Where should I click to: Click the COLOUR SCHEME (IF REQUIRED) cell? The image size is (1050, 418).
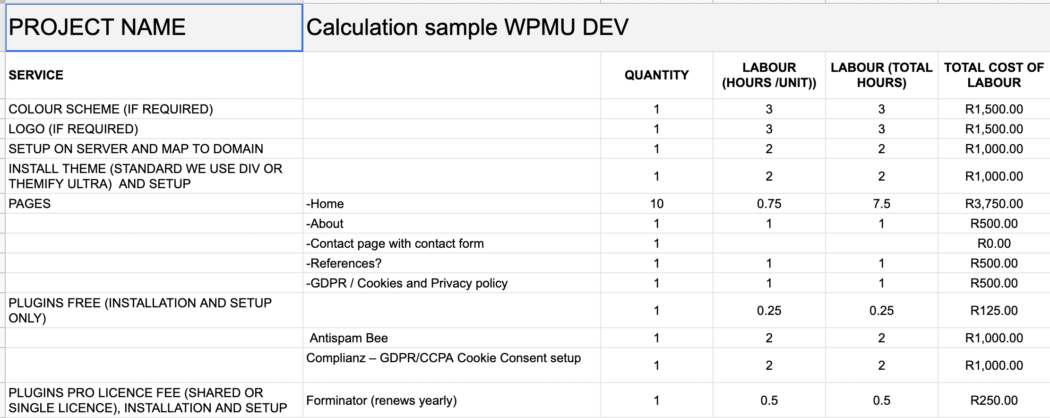[154, 109]
